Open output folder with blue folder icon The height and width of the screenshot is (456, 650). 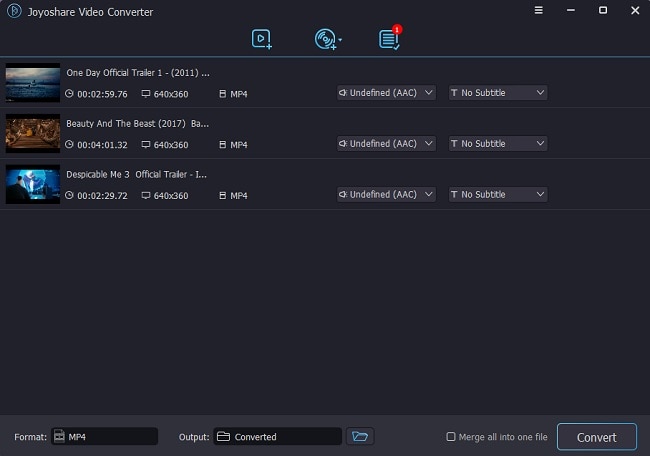pyautogui.click(x=360, y=437)
